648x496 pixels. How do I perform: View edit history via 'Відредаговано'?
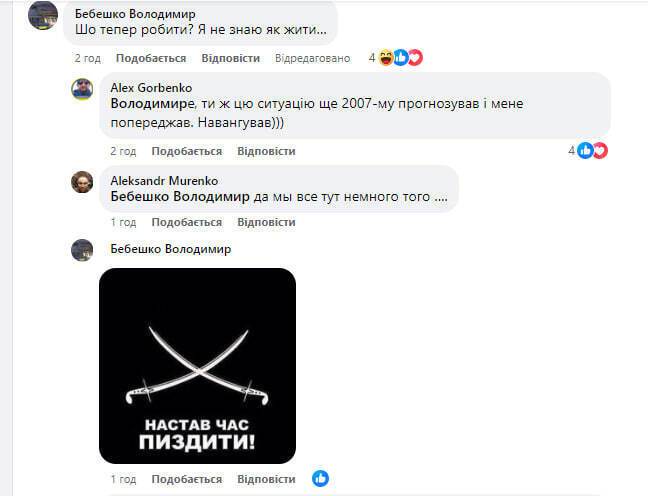312,58
